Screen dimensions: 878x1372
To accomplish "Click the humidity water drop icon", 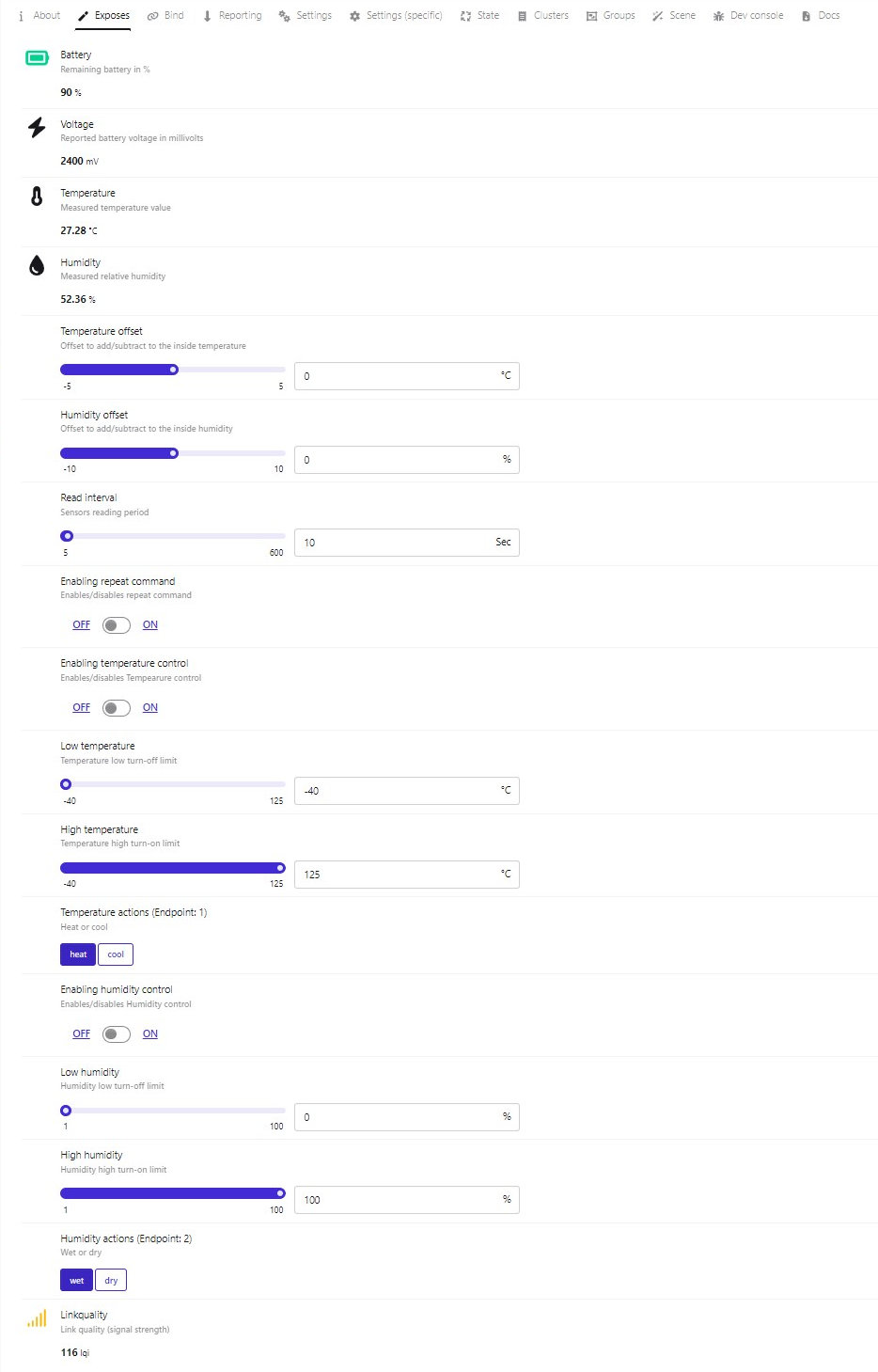I will click(37, 265).
